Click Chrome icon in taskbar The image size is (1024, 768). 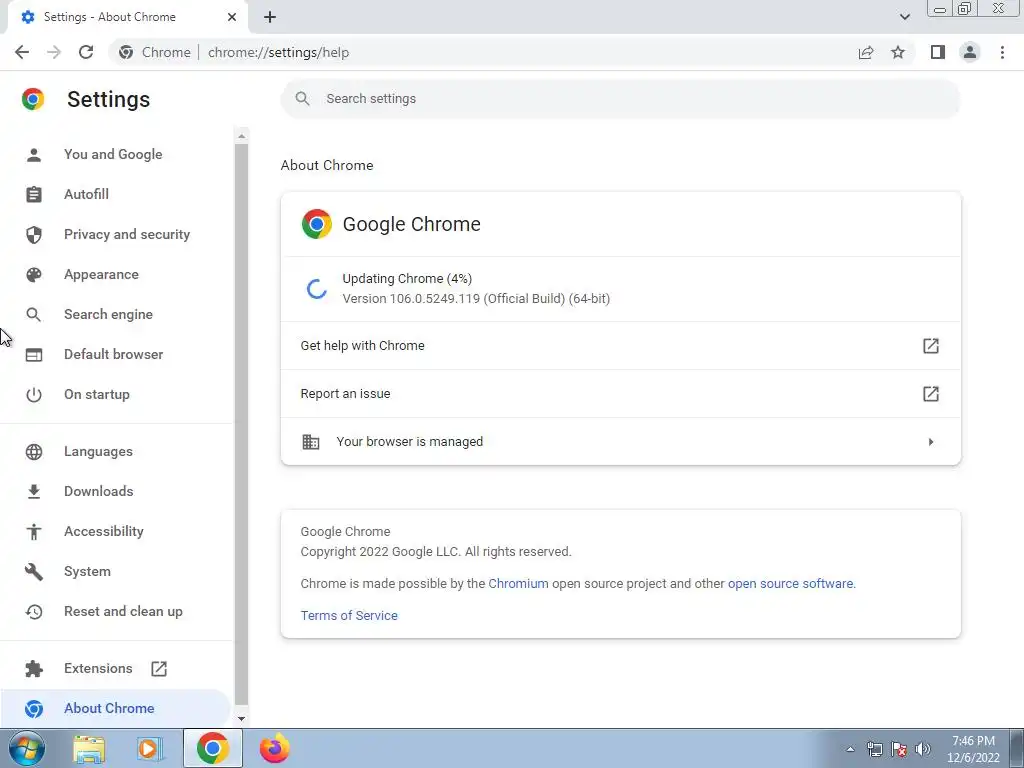(x=212, y=748)
